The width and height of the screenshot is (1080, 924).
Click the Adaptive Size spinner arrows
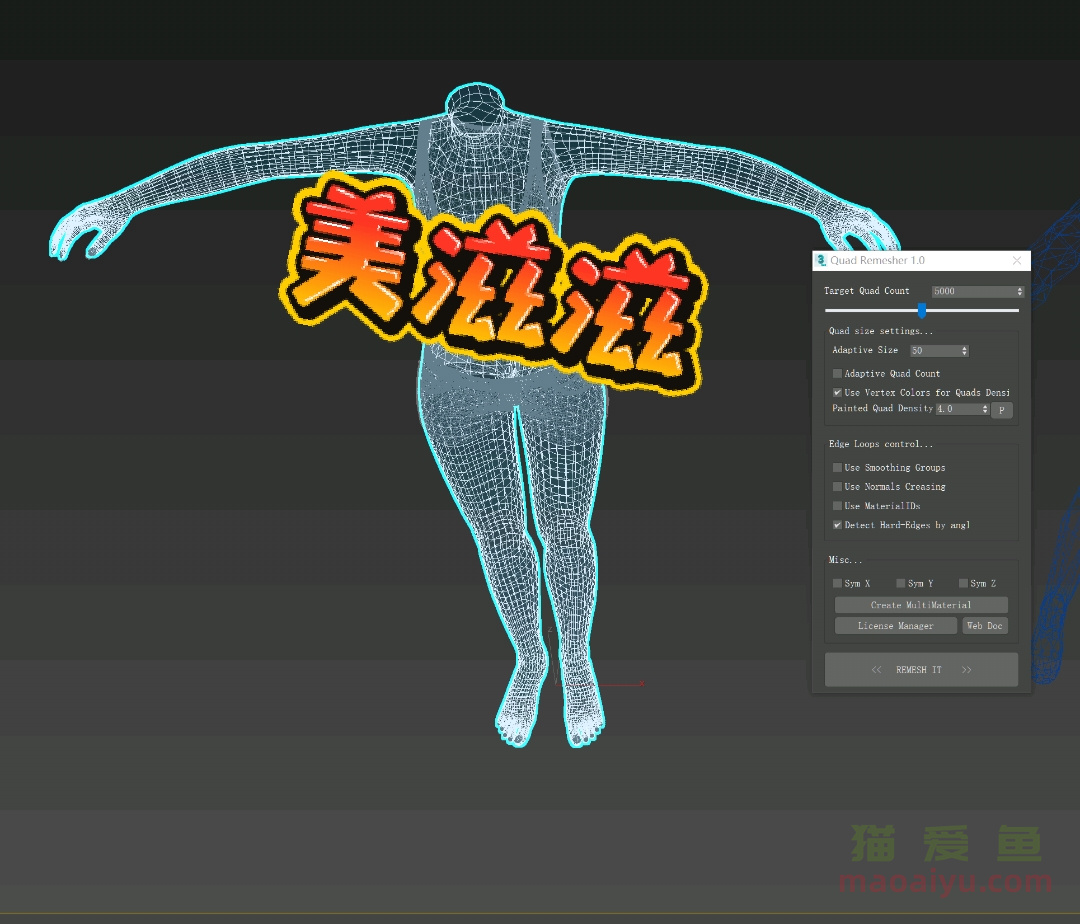(x=964, y=351)
